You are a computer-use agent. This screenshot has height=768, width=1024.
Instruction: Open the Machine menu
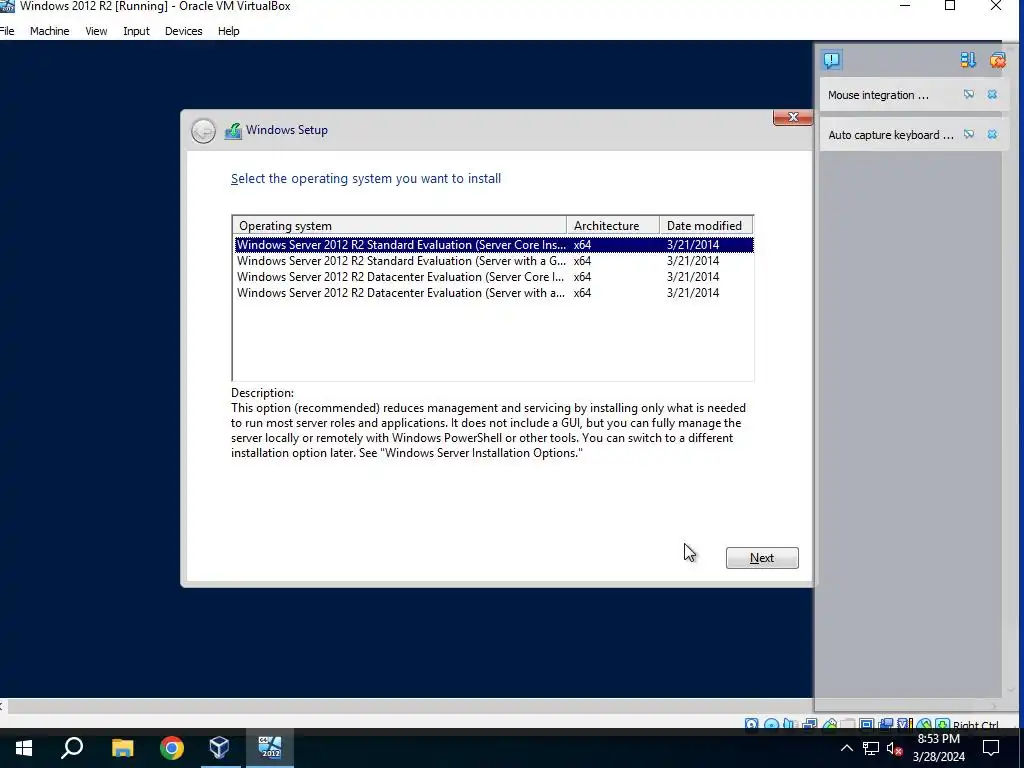(49, 31)
